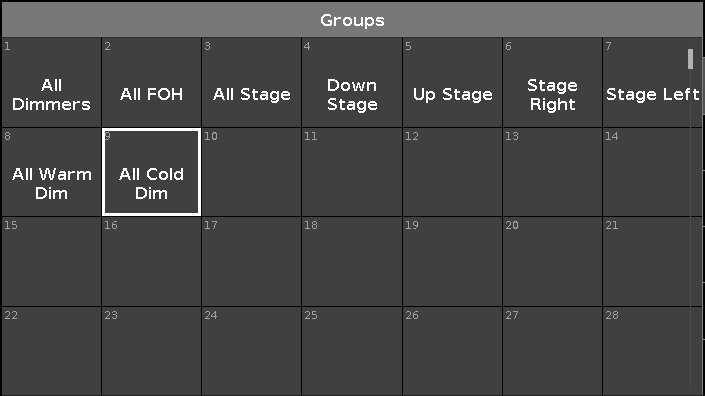Click the Groups pool scrollbar handle
Viewport: 705px width, 396px height.
[x=690, y=59]
